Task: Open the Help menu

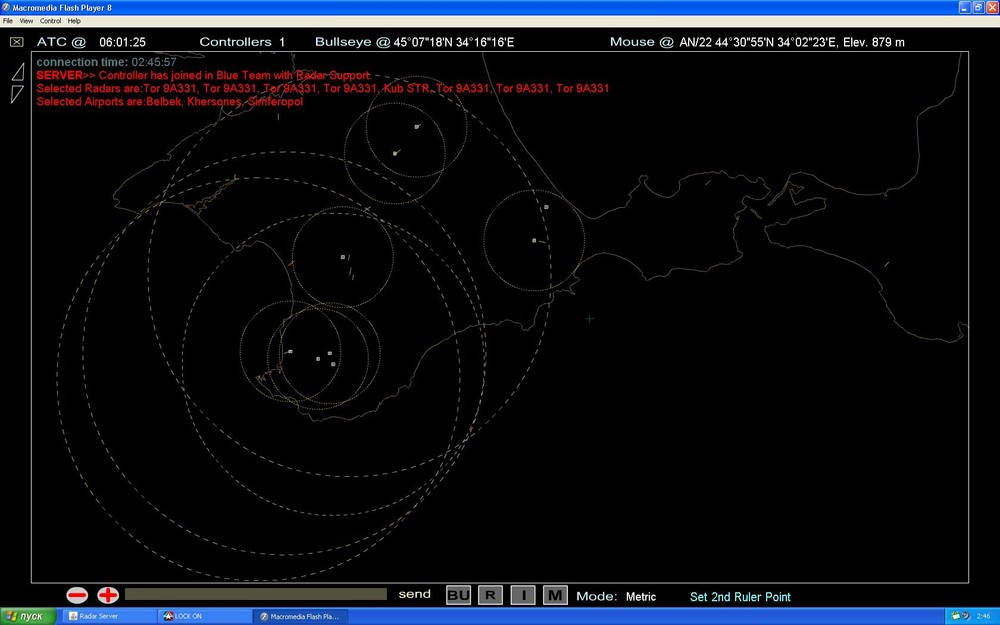Action: click(74, 21)
